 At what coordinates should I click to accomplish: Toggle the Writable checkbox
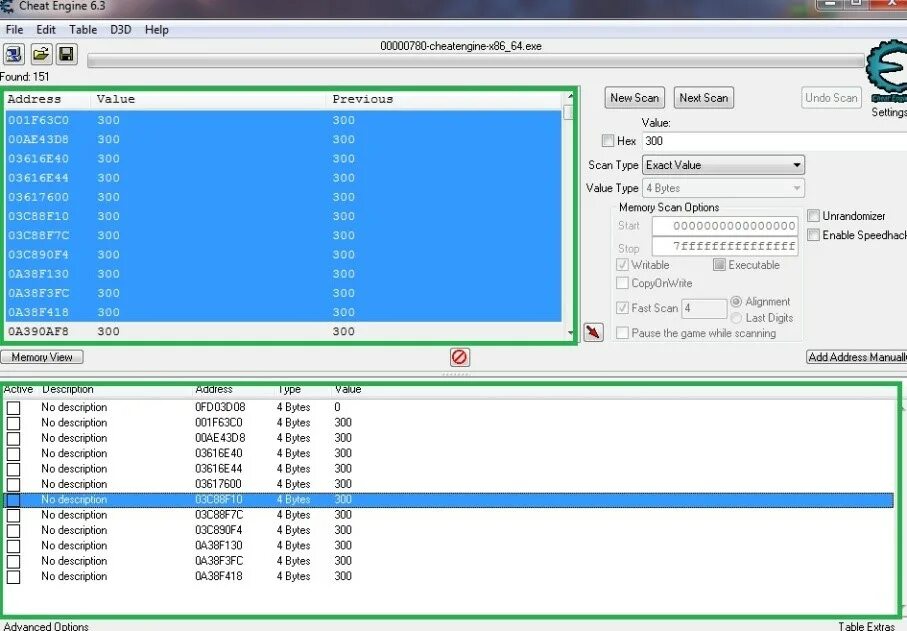pos(622,265)
